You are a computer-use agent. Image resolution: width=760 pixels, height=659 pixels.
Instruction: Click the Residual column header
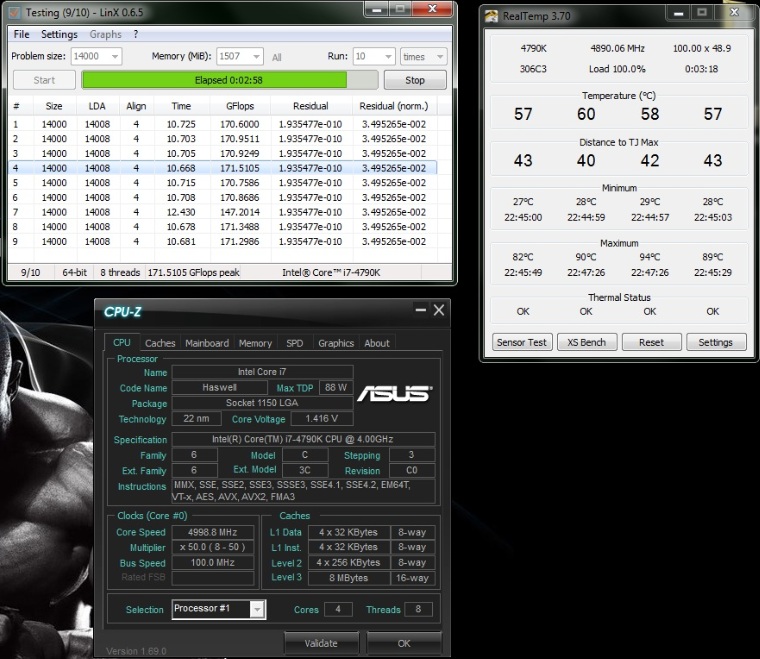pos(310,106)
